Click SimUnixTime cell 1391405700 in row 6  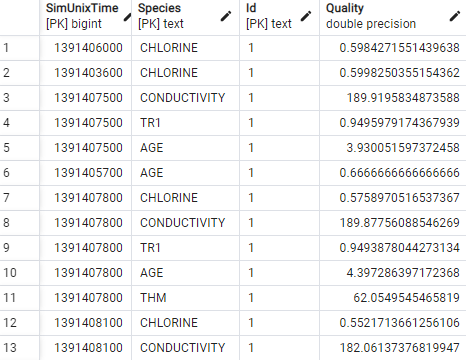click(86, 173)
